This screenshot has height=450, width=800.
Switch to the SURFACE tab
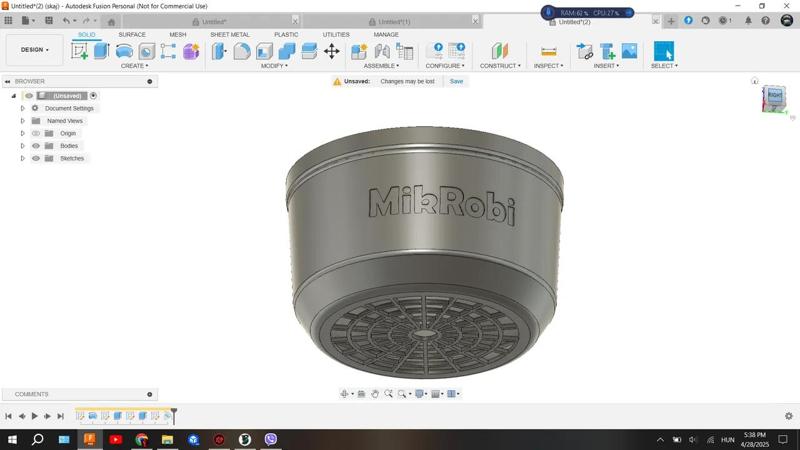click(132, 34)
